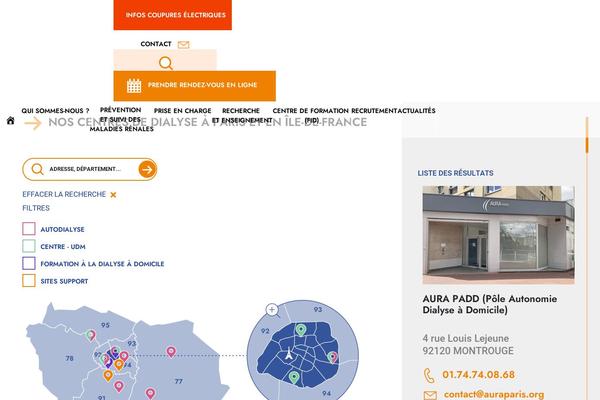Select the pink pin in department 91
The image size is (600, 400).
[119, 386]
